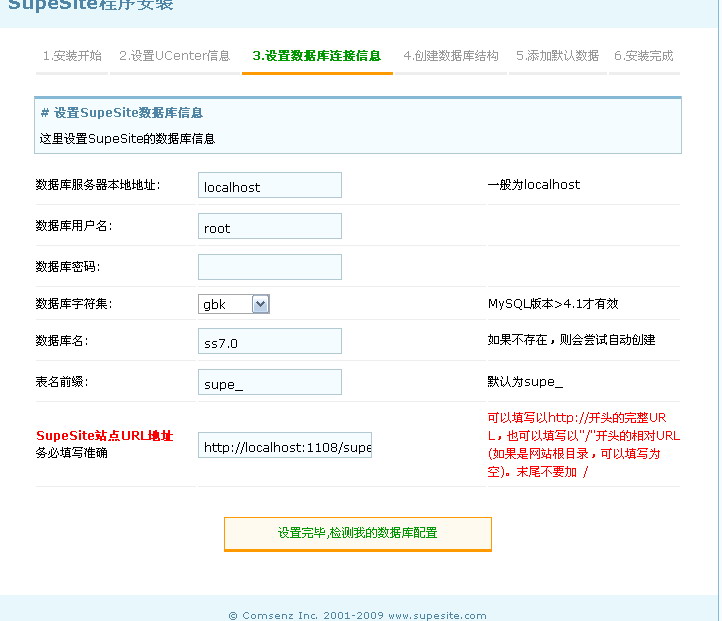Click the 务必填写准确 note text
The height and width of the screenshot is (621, 722).
click(71, 453)
